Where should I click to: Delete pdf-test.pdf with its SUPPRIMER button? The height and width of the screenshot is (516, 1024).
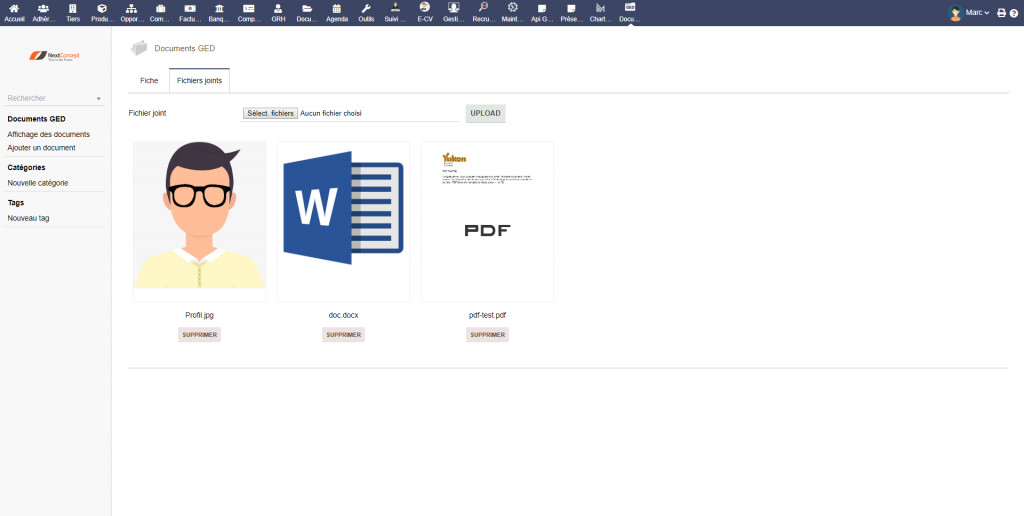(487, 334)
